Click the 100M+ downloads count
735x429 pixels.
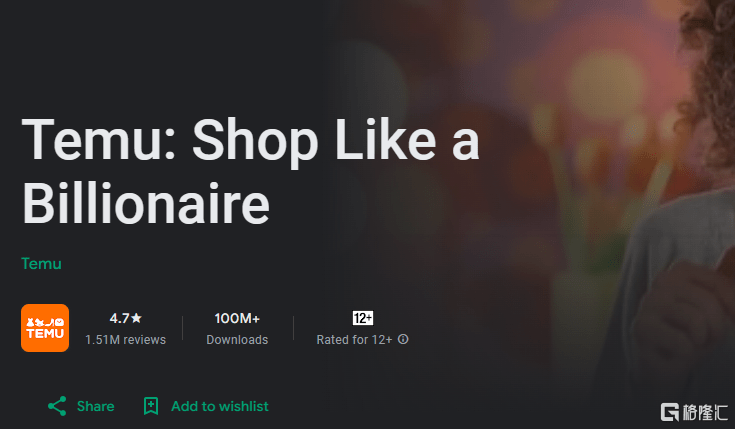[x=237, y=318]
